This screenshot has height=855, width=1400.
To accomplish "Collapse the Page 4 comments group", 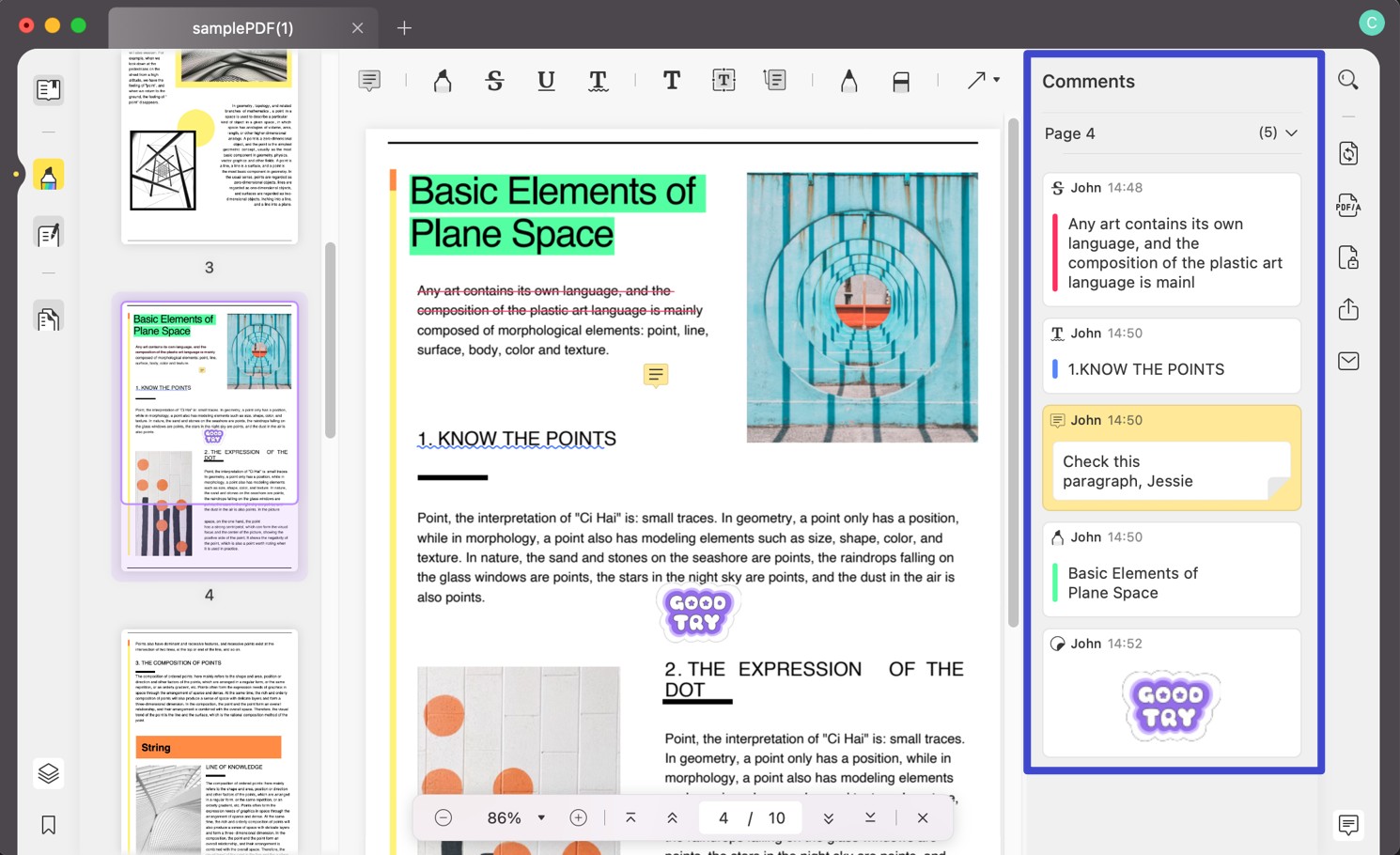I will pyautogui.click(x=1291, y=133).
